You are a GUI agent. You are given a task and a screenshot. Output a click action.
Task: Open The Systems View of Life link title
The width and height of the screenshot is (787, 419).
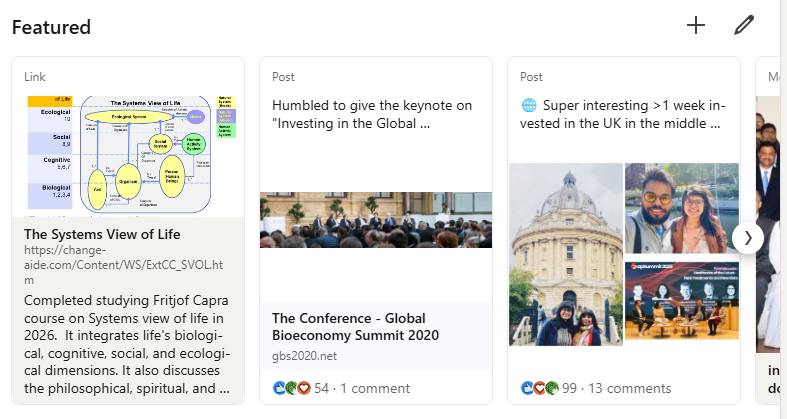(101, 234)
